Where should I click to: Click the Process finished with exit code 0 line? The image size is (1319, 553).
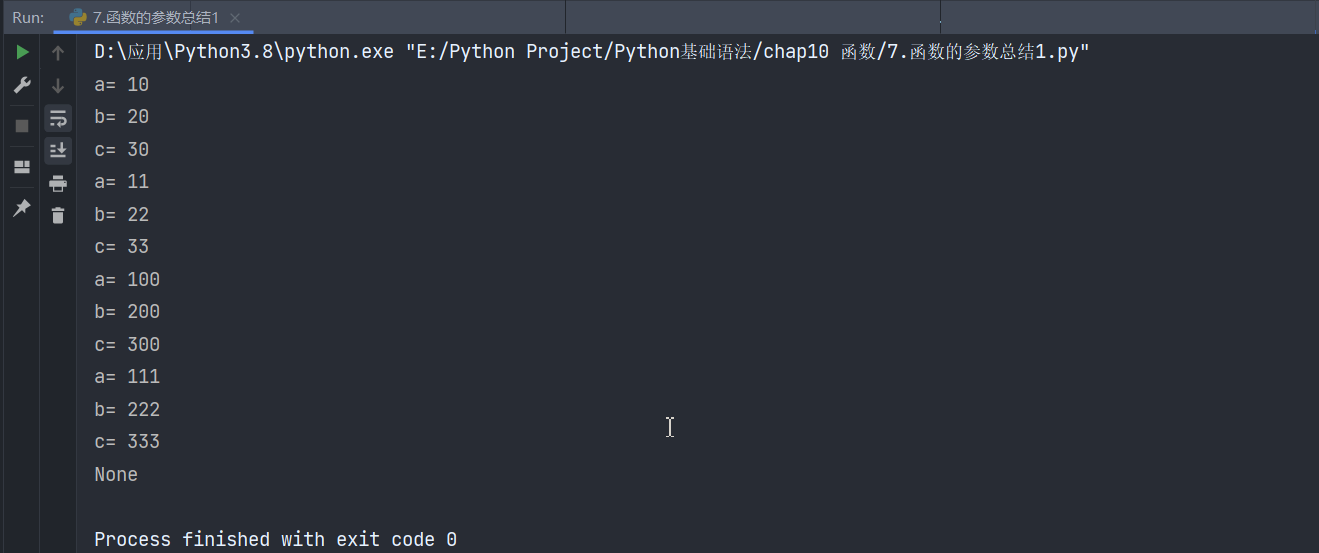(275, 539)
